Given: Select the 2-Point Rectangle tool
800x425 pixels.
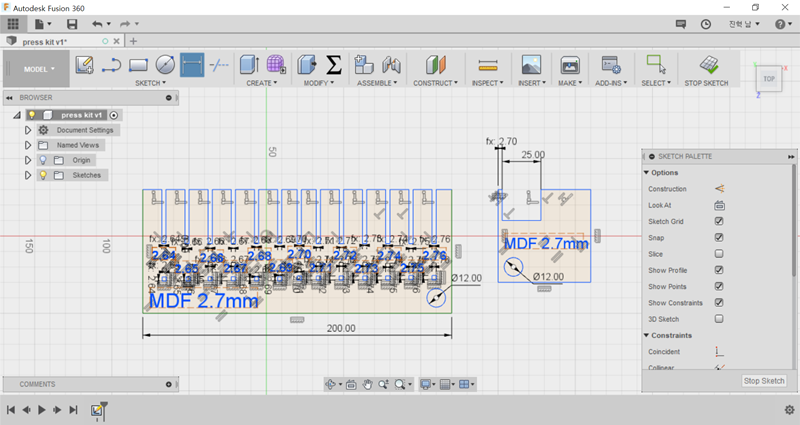Looking at the screenshot, I should point(138,65).
